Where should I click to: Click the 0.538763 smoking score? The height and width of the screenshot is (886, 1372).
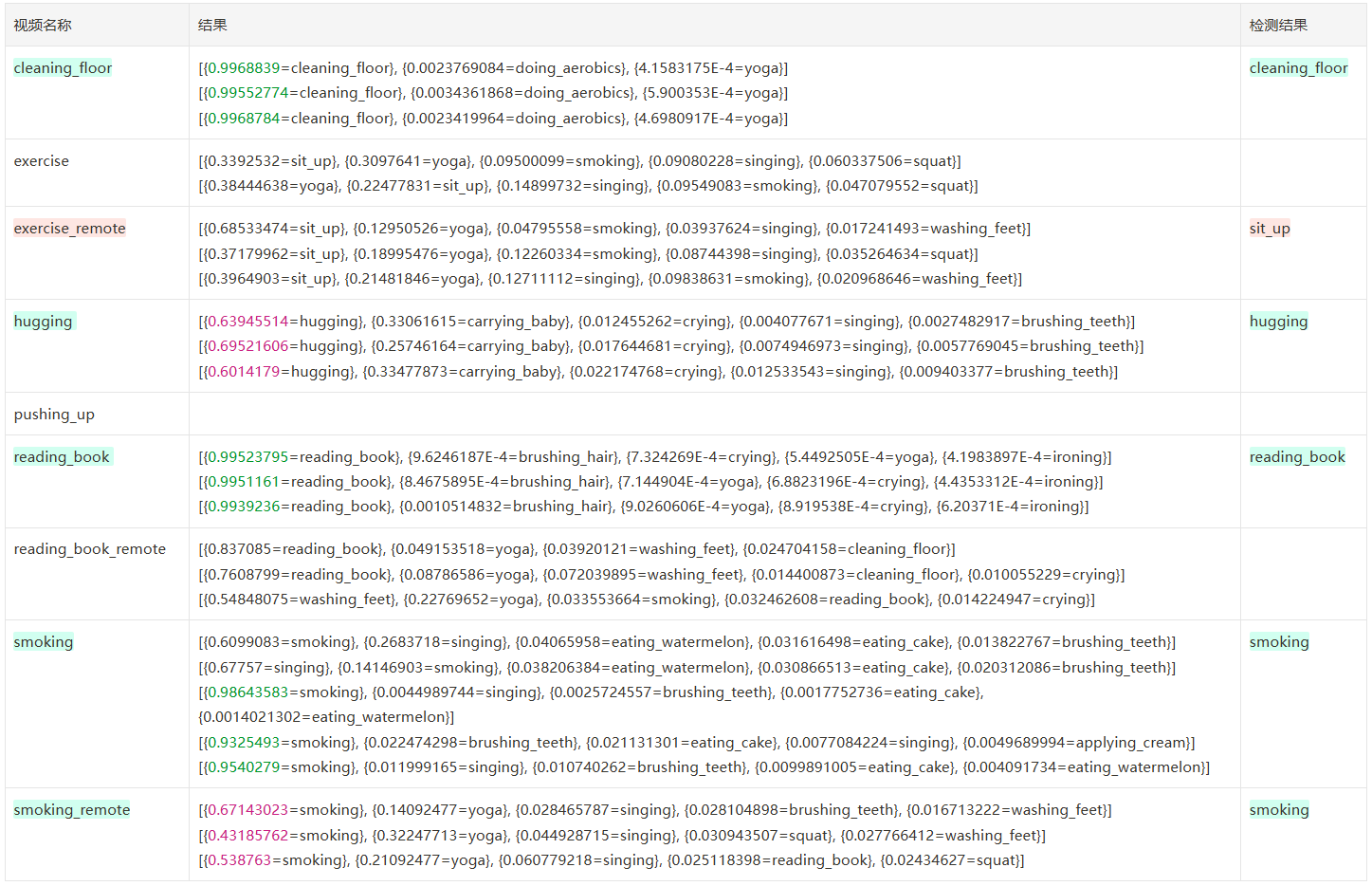point(239,860)
